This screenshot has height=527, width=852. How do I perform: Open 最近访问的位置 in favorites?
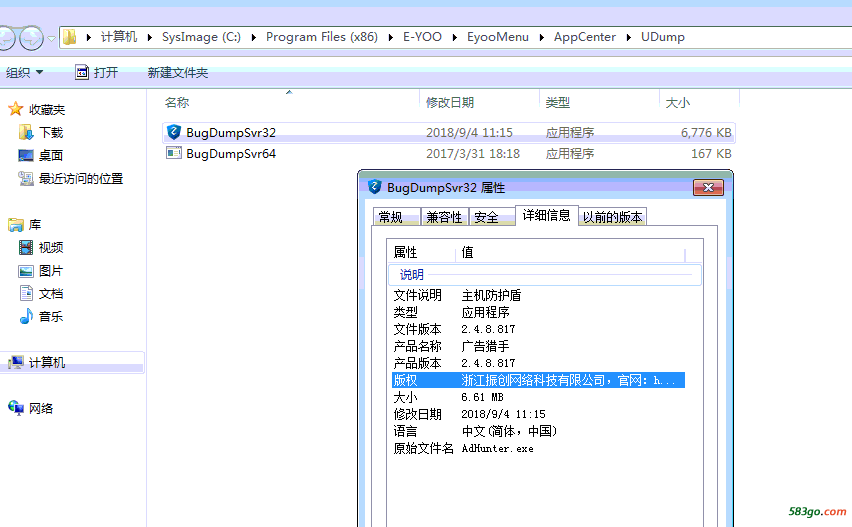(80, 178)
